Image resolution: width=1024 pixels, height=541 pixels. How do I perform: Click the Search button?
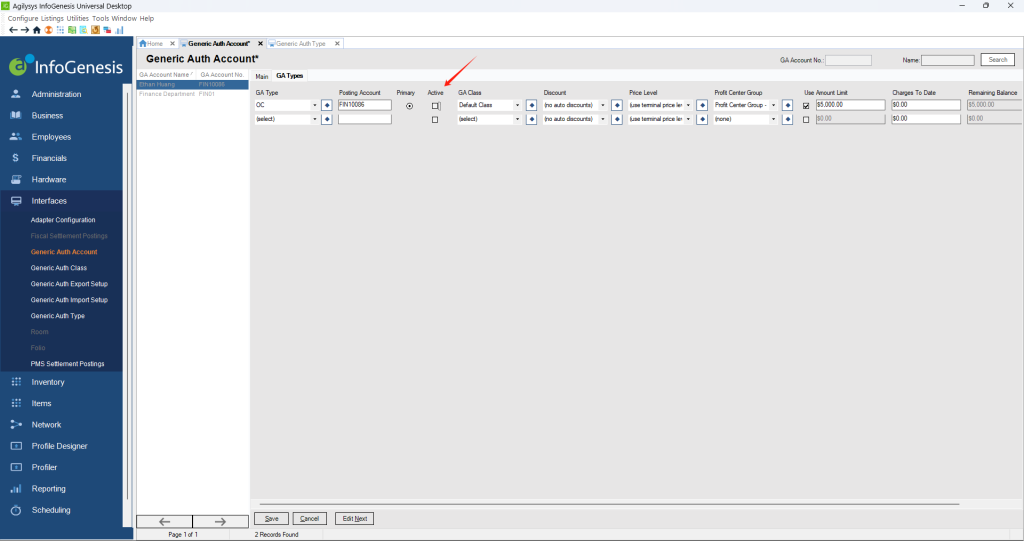point(998,59)
